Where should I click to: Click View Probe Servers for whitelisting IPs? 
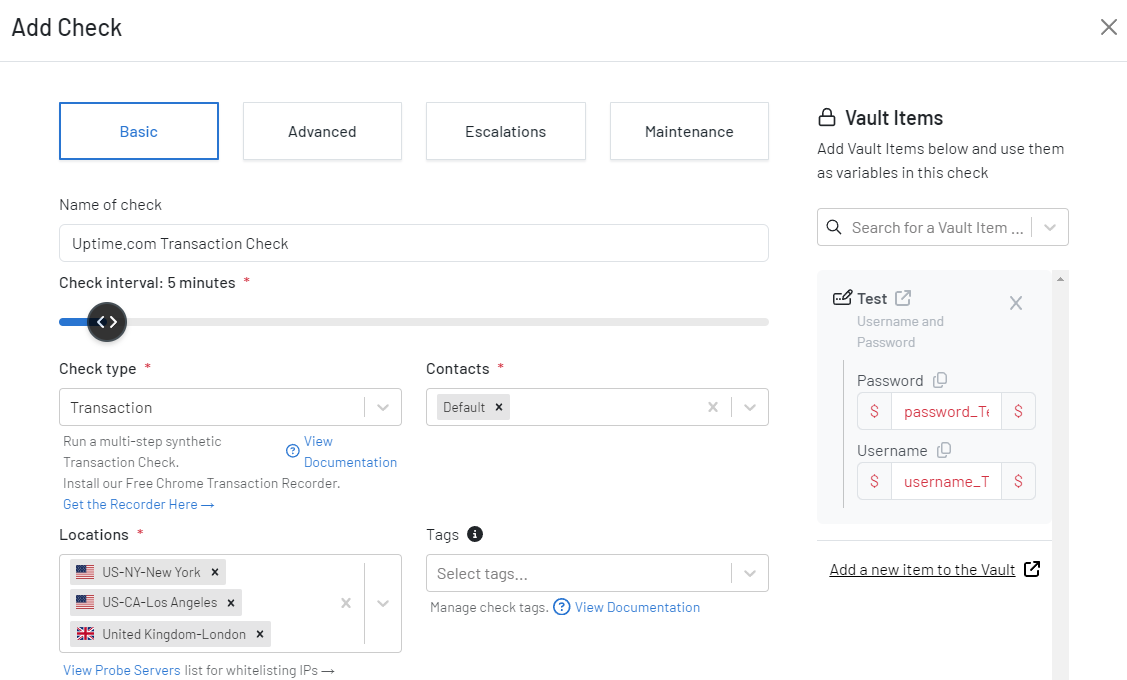pos(121,670)
